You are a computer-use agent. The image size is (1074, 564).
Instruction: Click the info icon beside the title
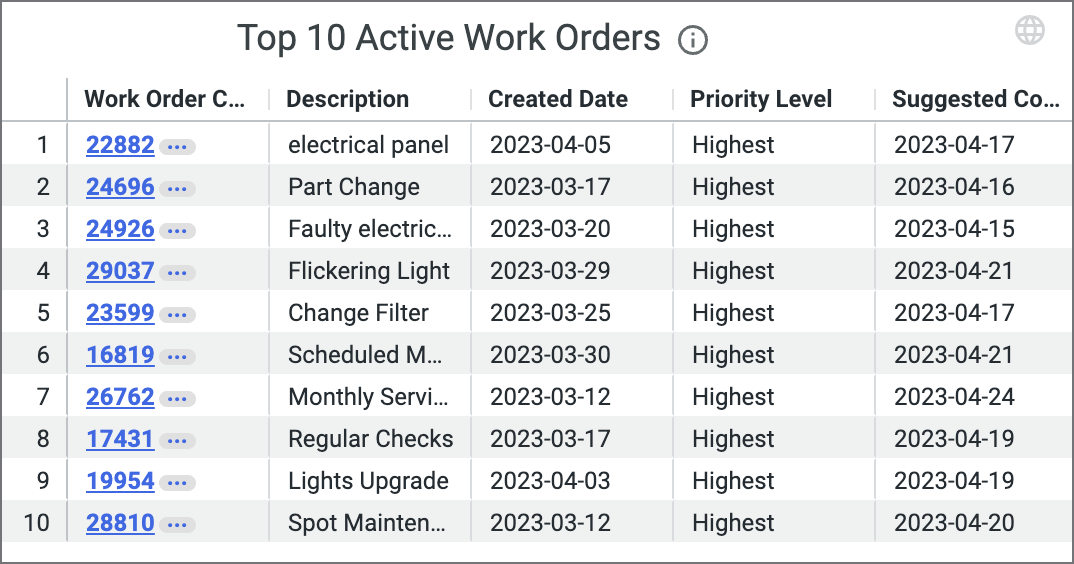[692, 40]
